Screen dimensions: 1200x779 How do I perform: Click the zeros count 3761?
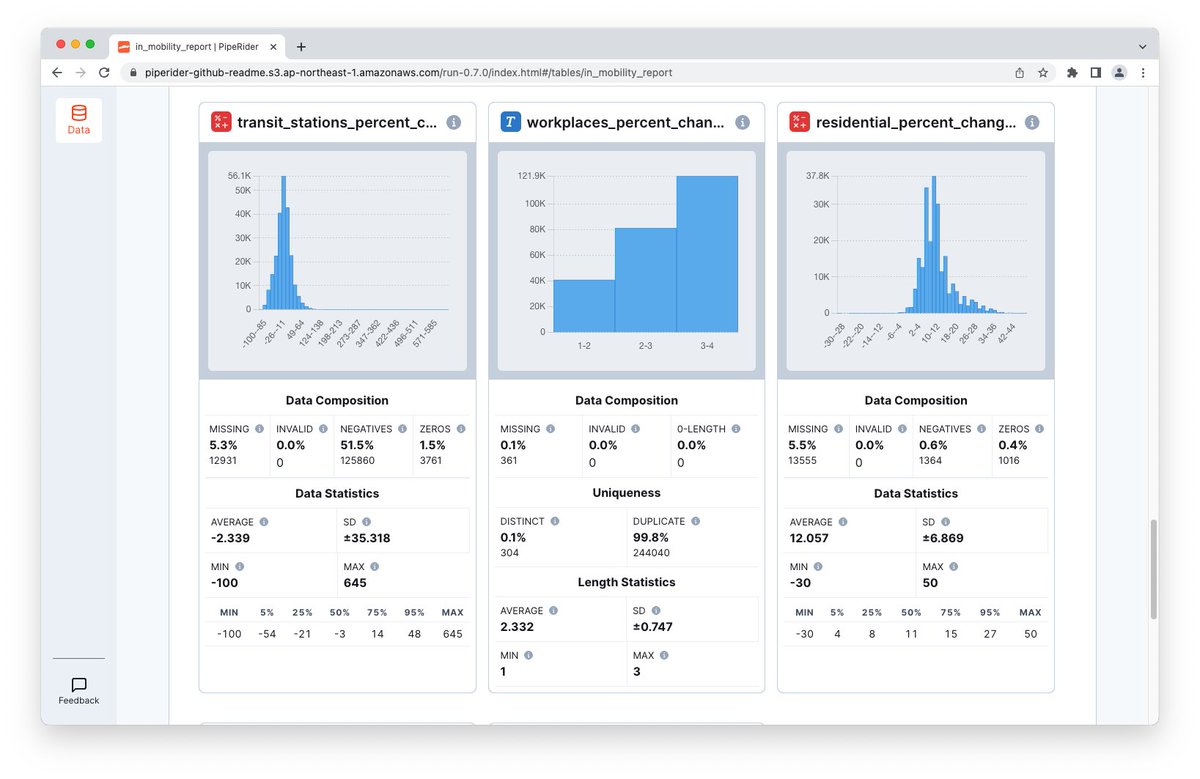432,461
